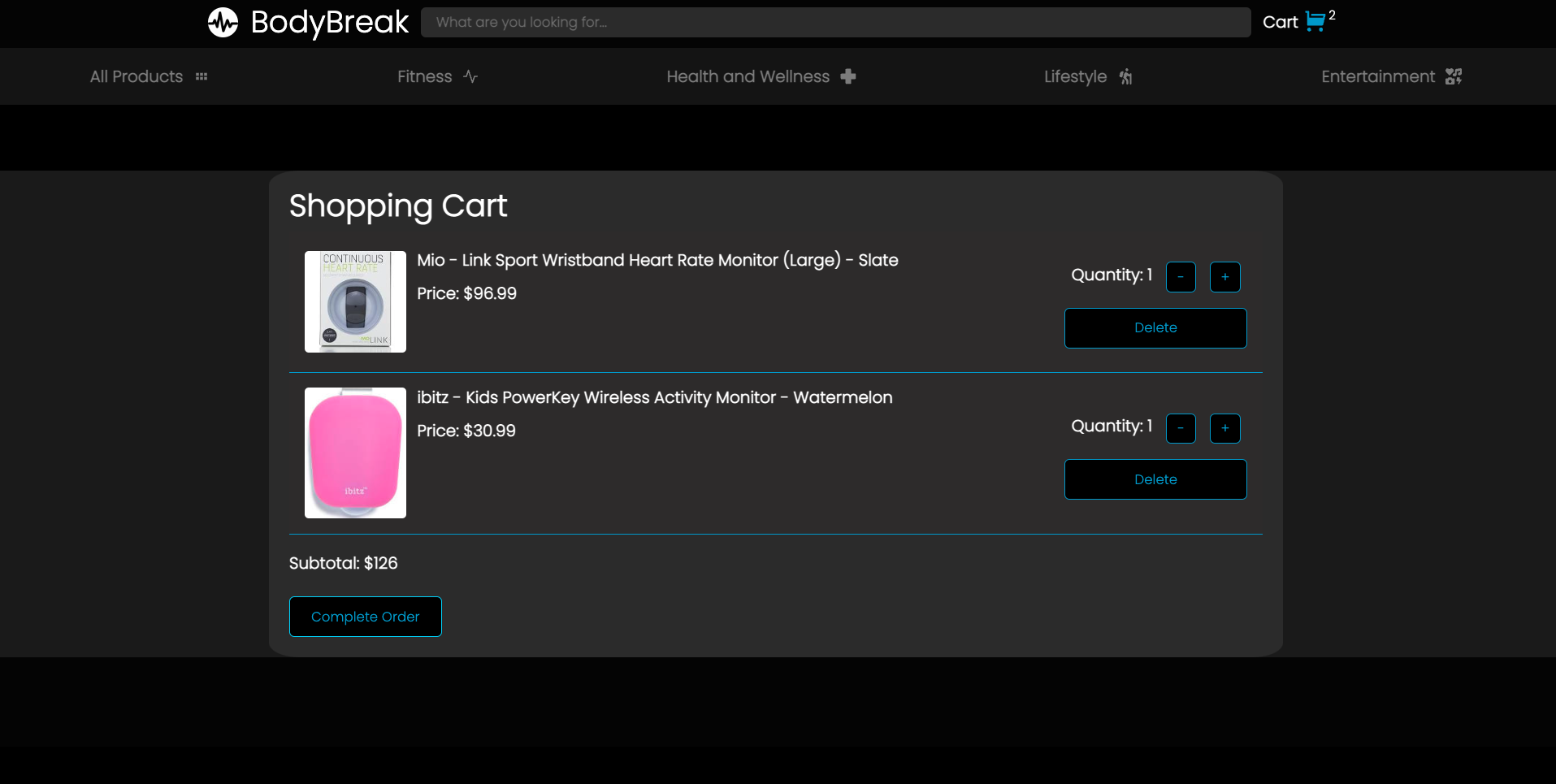1556x784 pixels.
Task: Open the pink ibitz watermelon thumbnail
Action: (354, 453)
